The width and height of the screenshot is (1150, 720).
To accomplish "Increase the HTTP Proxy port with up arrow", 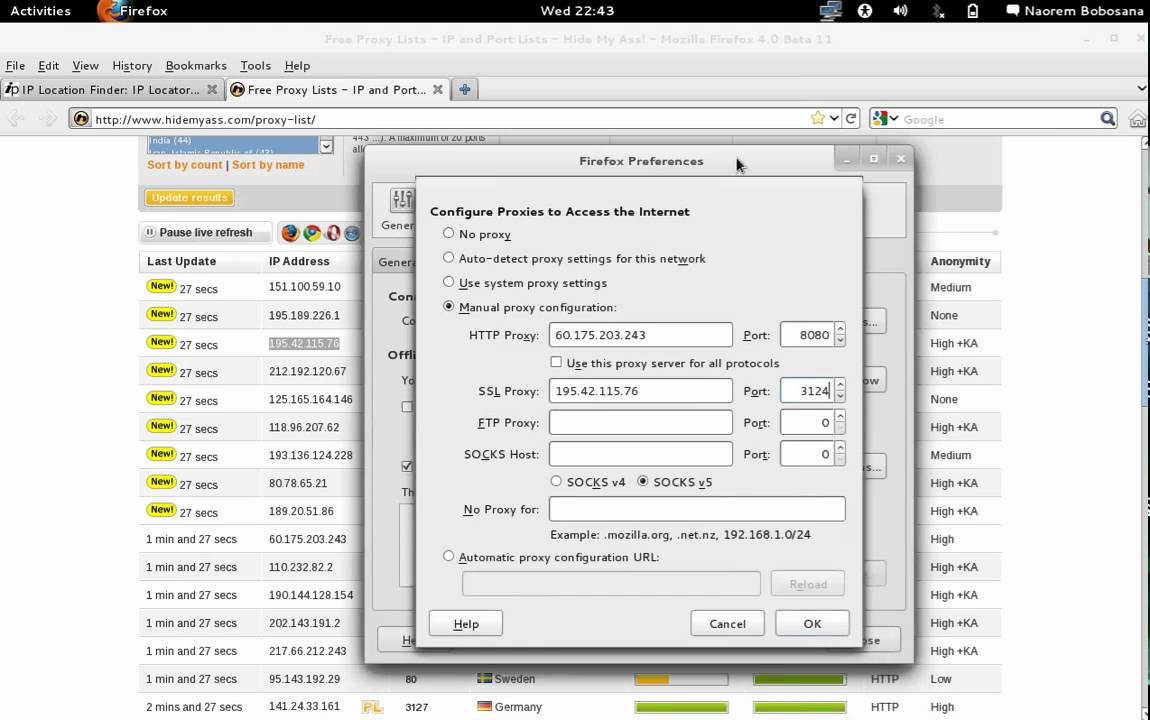I will (x=840, y=329).
